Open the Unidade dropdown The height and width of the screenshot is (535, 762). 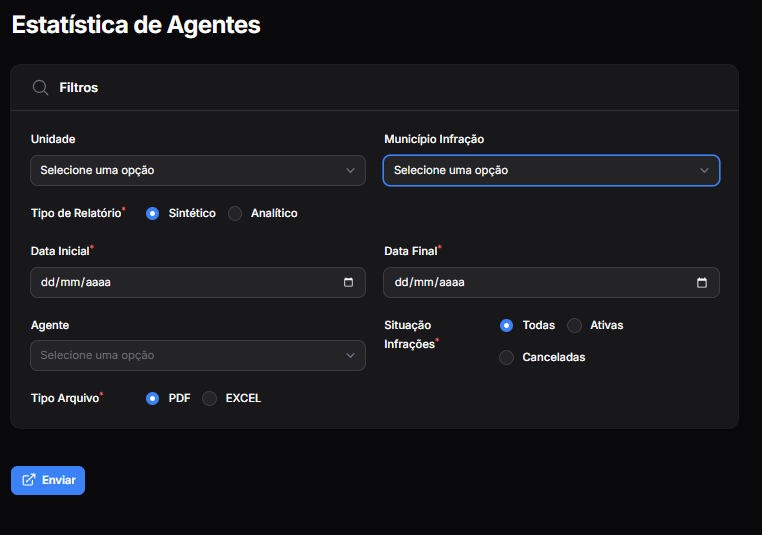(x=197, y=170)
